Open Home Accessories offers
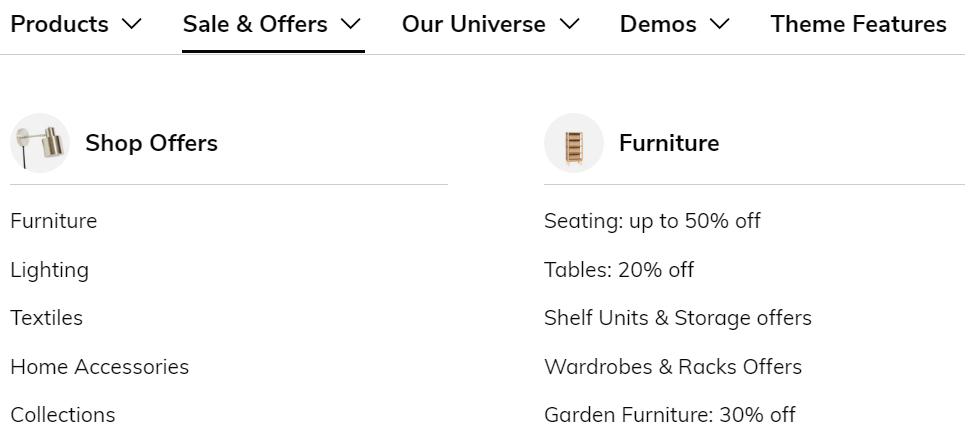Image resolution: width=965 pixels, height=442 pixels. pyautogui.click(x=100, y=366)
